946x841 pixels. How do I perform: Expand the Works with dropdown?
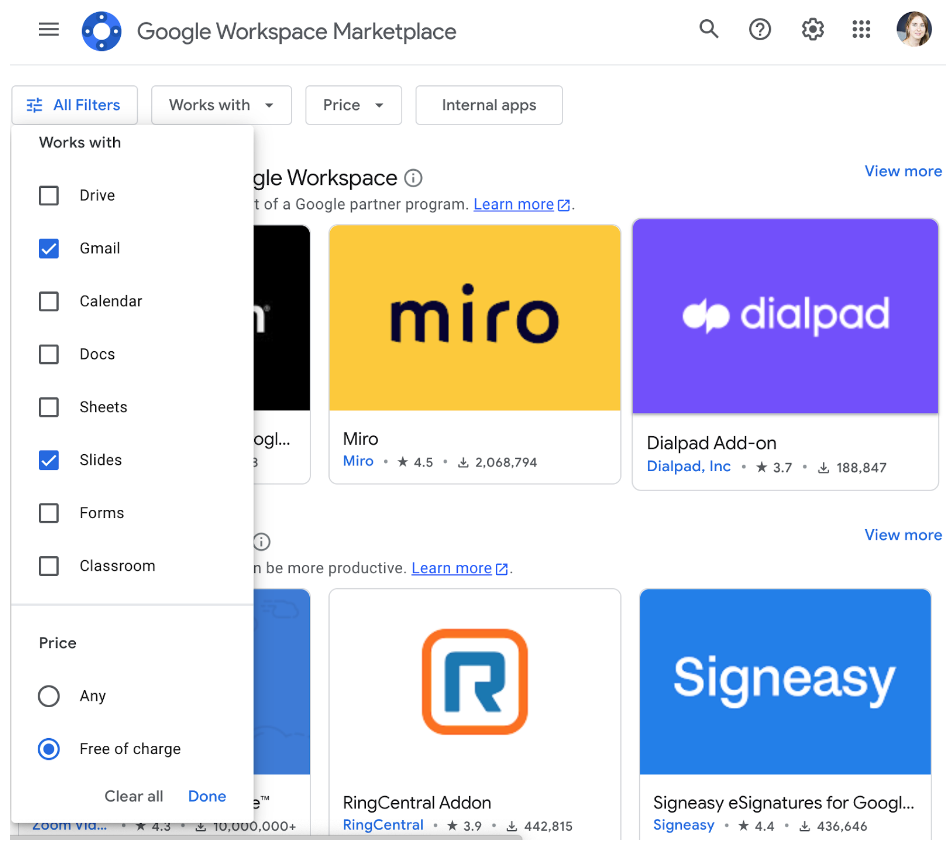click(x=221, y=105)
